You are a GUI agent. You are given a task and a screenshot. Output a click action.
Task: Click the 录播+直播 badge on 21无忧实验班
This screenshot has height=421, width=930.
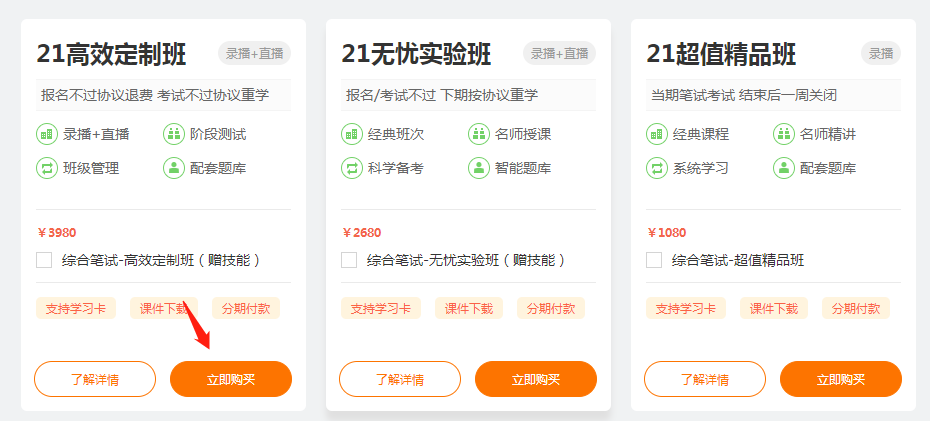click(559, 54)
